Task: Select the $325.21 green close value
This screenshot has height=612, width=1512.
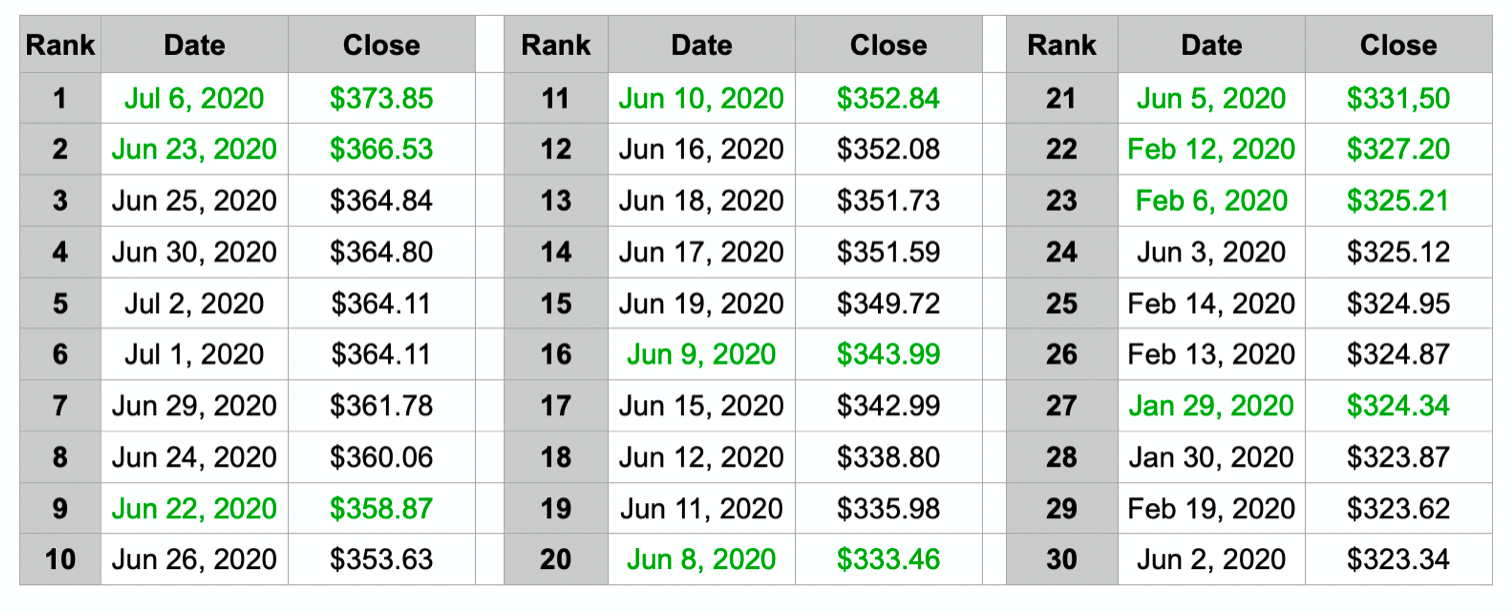Action: click(x=1398, y=200)
